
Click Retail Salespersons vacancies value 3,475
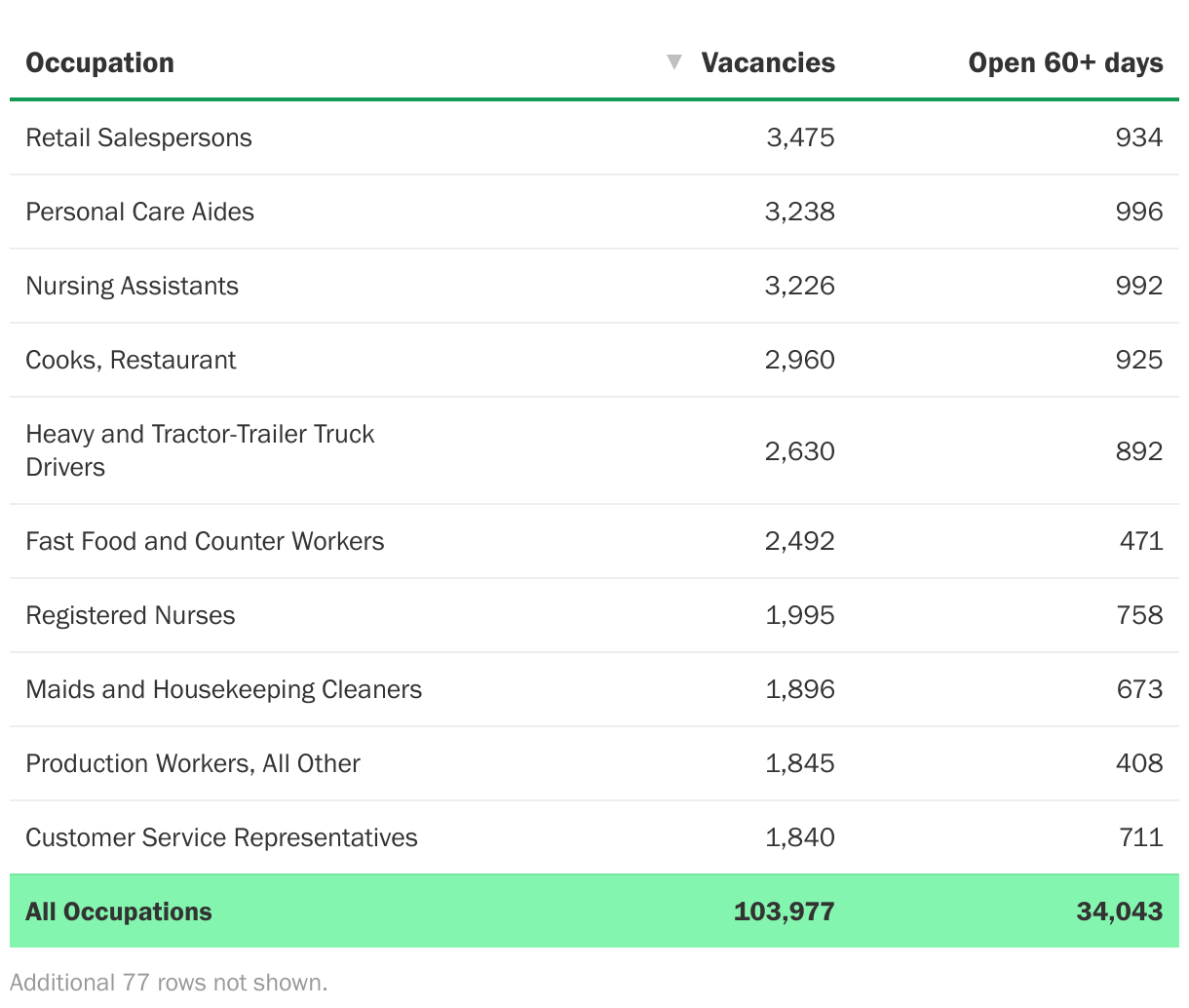click(x=800, y=137)
